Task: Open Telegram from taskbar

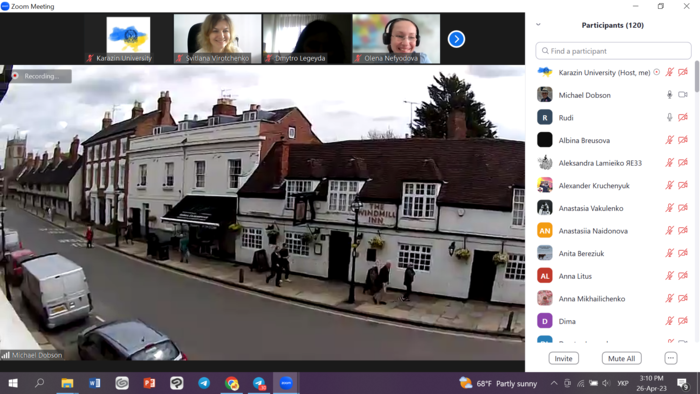Action: pyautogui.click(x=204, y=383)
